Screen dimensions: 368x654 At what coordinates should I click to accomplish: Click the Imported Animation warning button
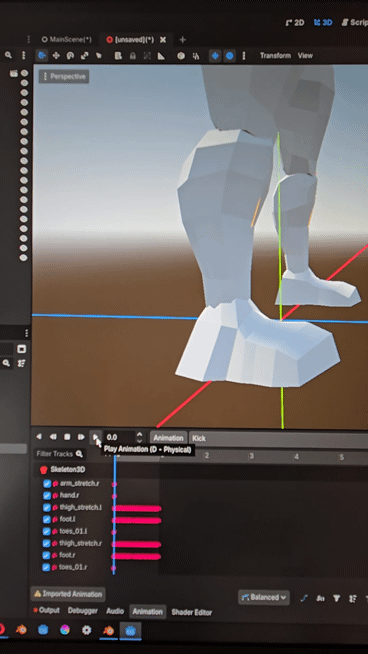68,594
